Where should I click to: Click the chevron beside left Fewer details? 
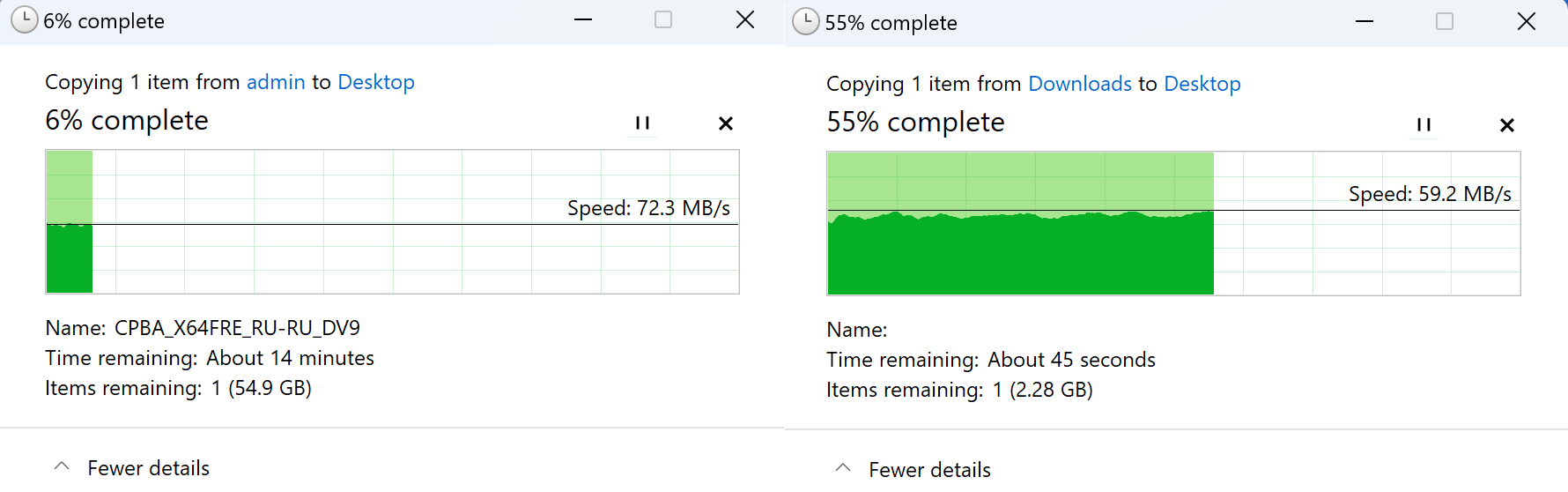pyautogui.click(x=62, y=466)
